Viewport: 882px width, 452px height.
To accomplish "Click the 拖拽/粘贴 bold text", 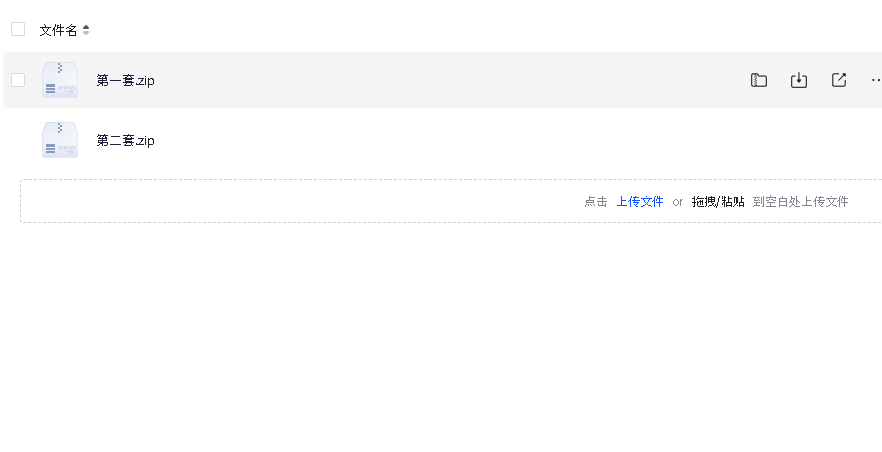I will click(718, 201).
